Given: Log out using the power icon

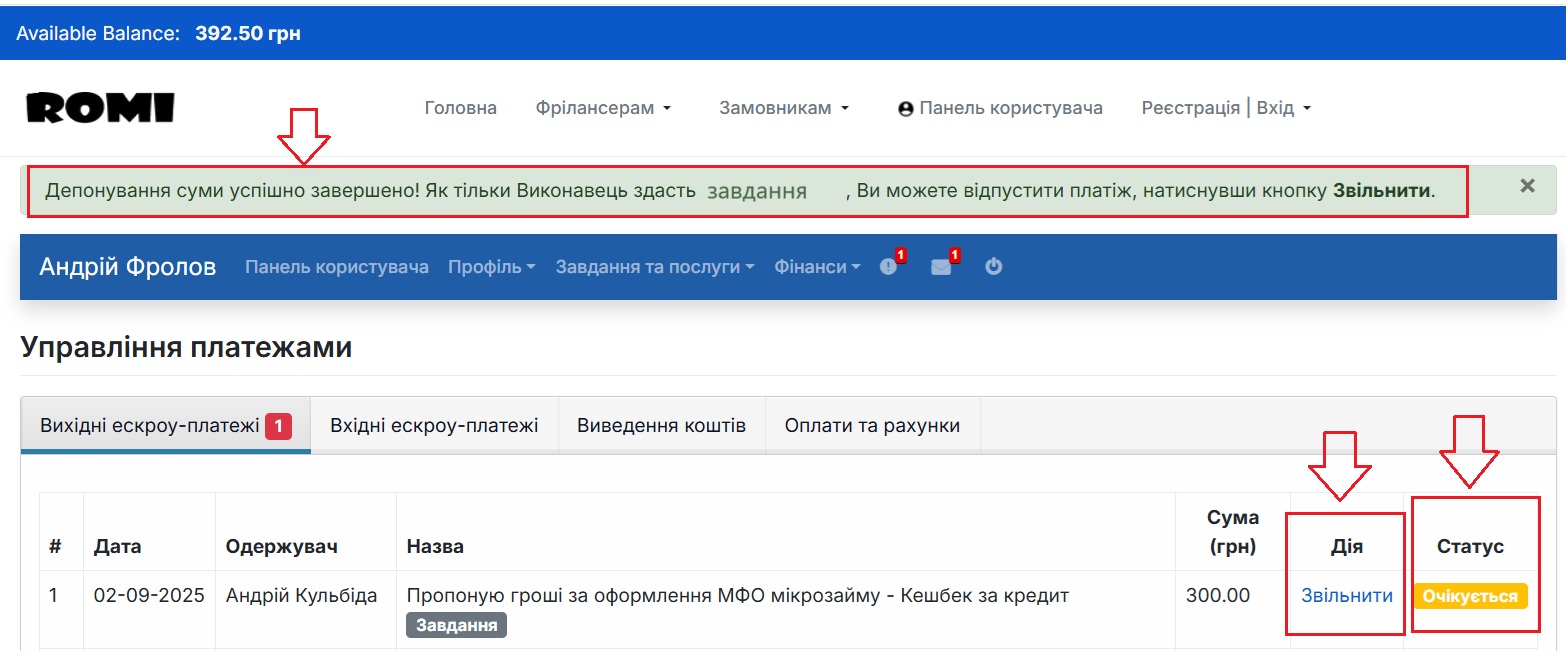Looking at the screenshot, I should point(992,266).
